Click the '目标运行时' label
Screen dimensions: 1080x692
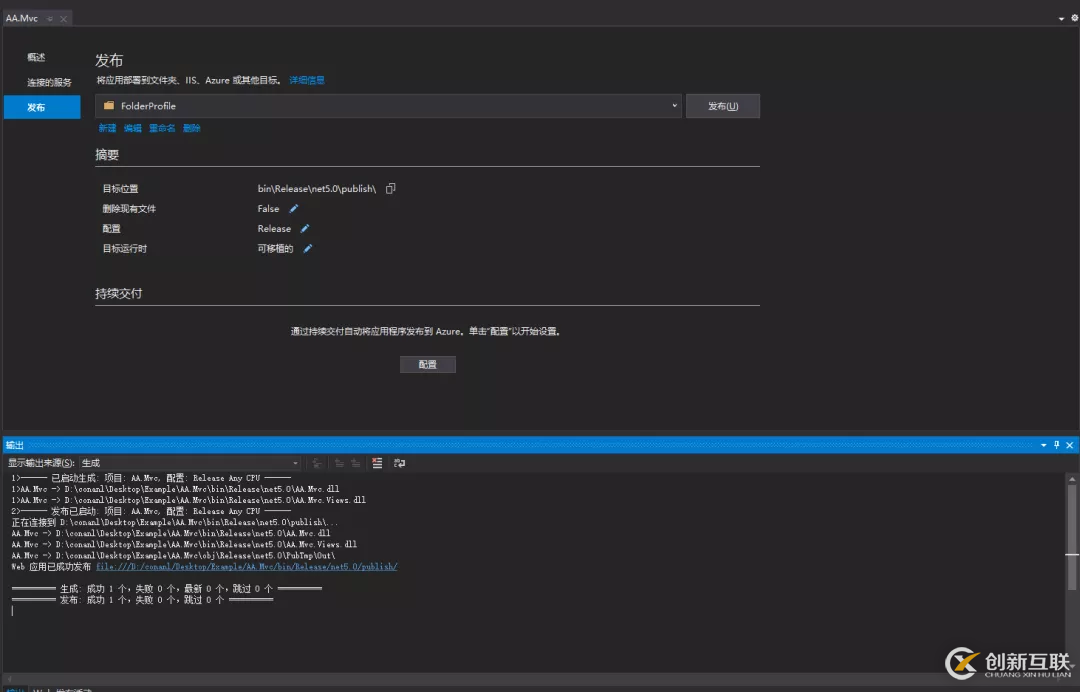125,249
